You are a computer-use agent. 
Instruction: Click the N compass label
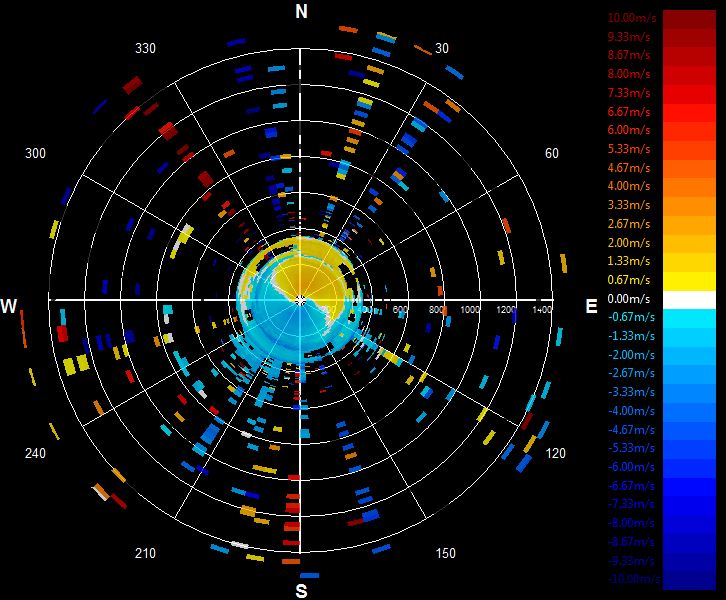point(301,11)
